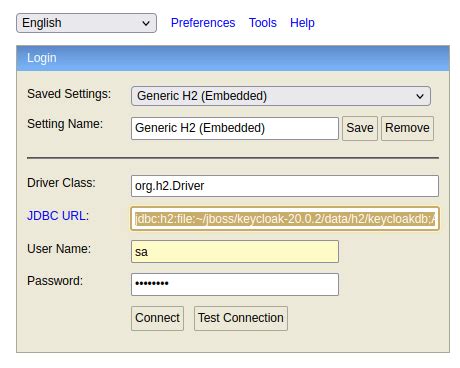Click the Driver Class input field

point(285,186)
